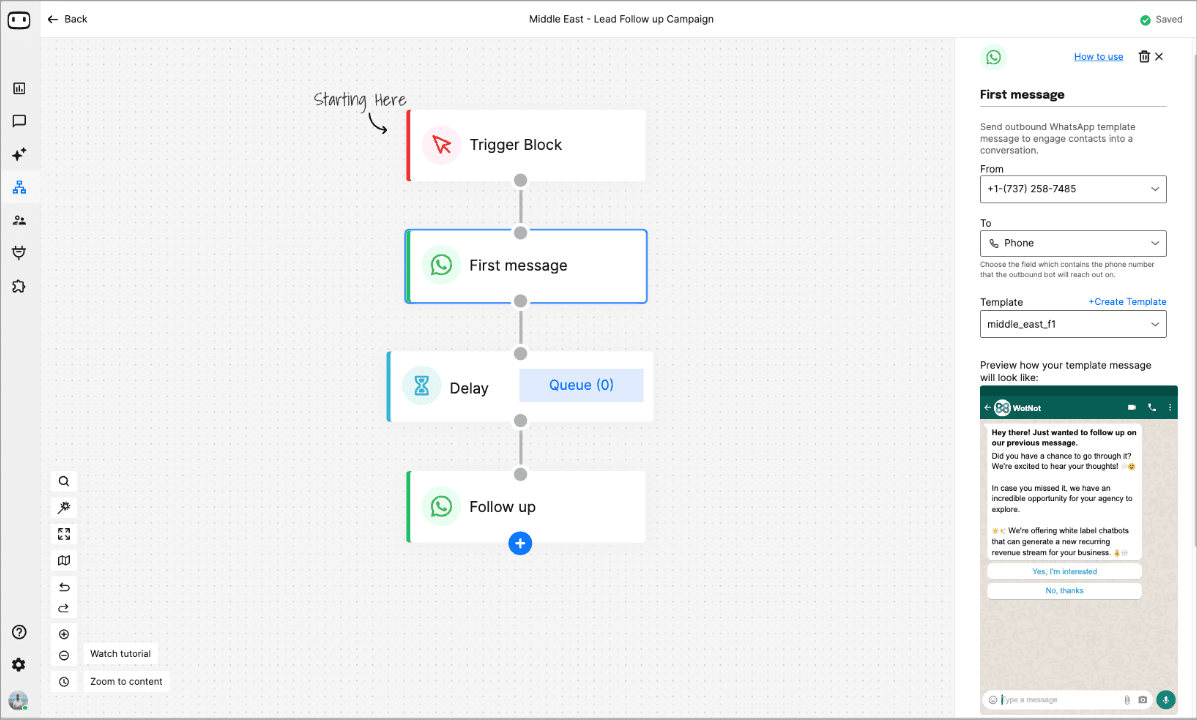Click the output connector below Delay node

click(x=520, y=421)
